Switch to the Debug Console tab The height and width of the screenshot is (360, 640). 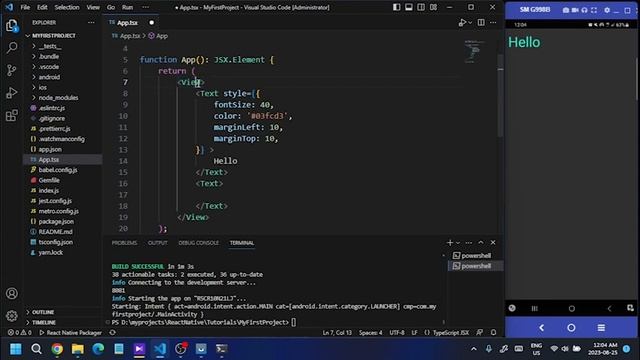click(198, 243)
